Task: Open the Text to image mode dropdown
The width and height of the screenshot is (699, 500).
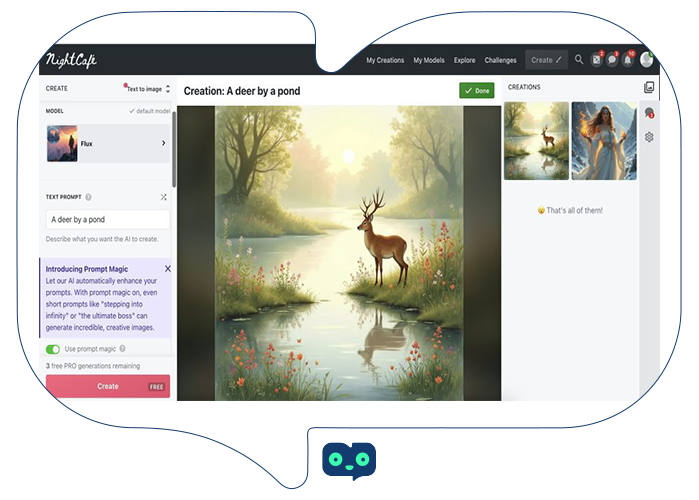Action: (147, 89)
